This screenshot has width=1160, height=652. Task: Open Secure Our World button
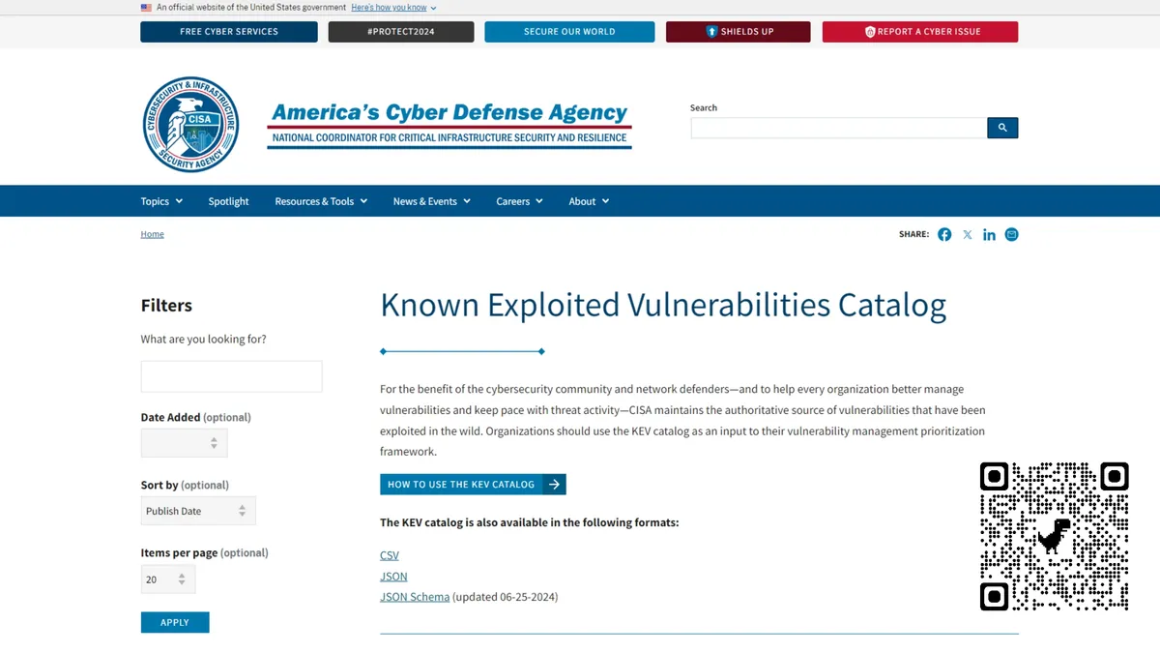coord(569,32)
